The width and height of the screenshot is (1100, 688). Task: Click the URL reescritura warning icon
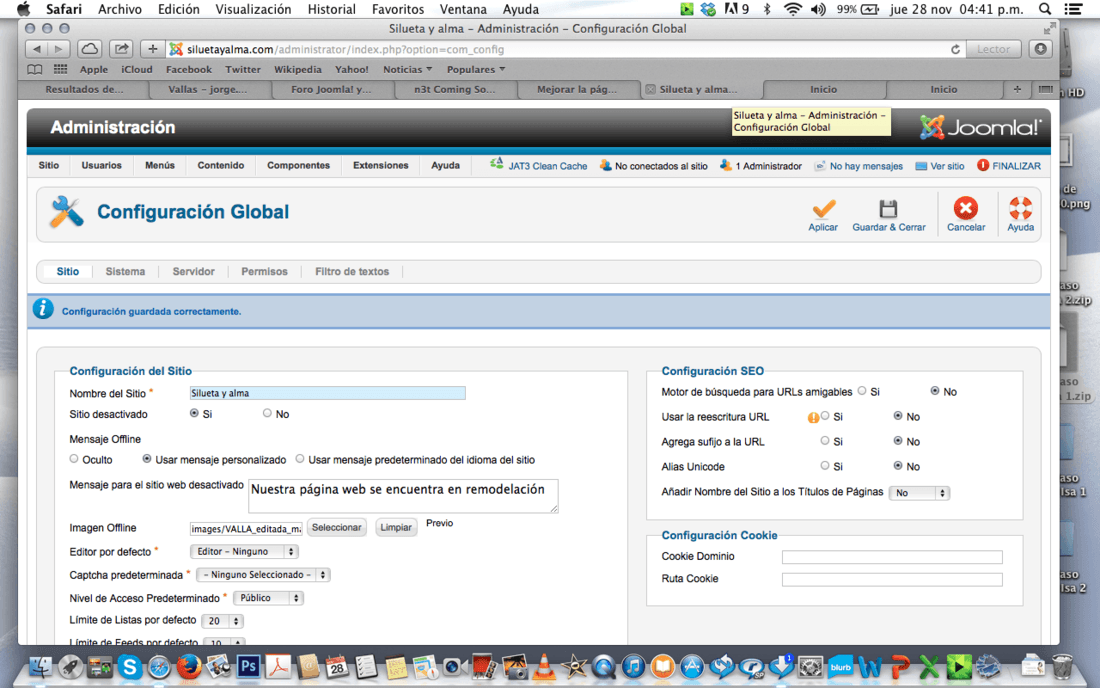click(x=813, y=417)
